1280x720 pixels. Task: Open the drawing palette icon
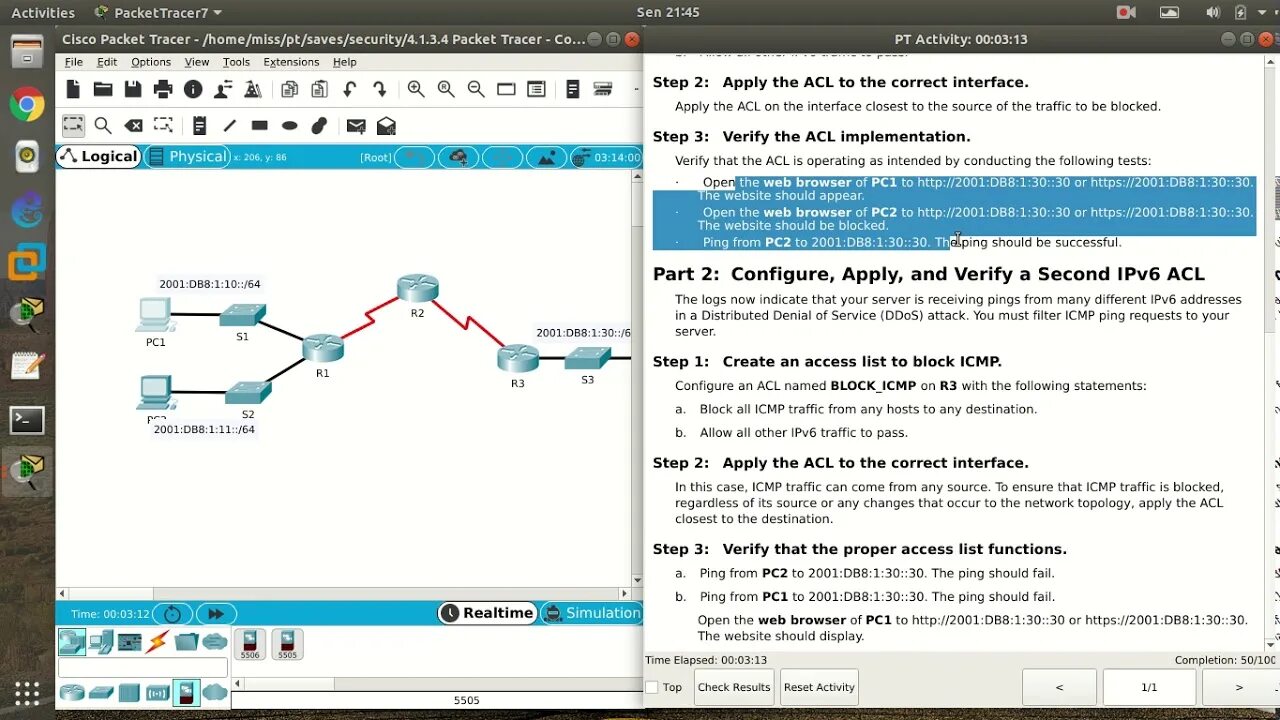[506, 89]
